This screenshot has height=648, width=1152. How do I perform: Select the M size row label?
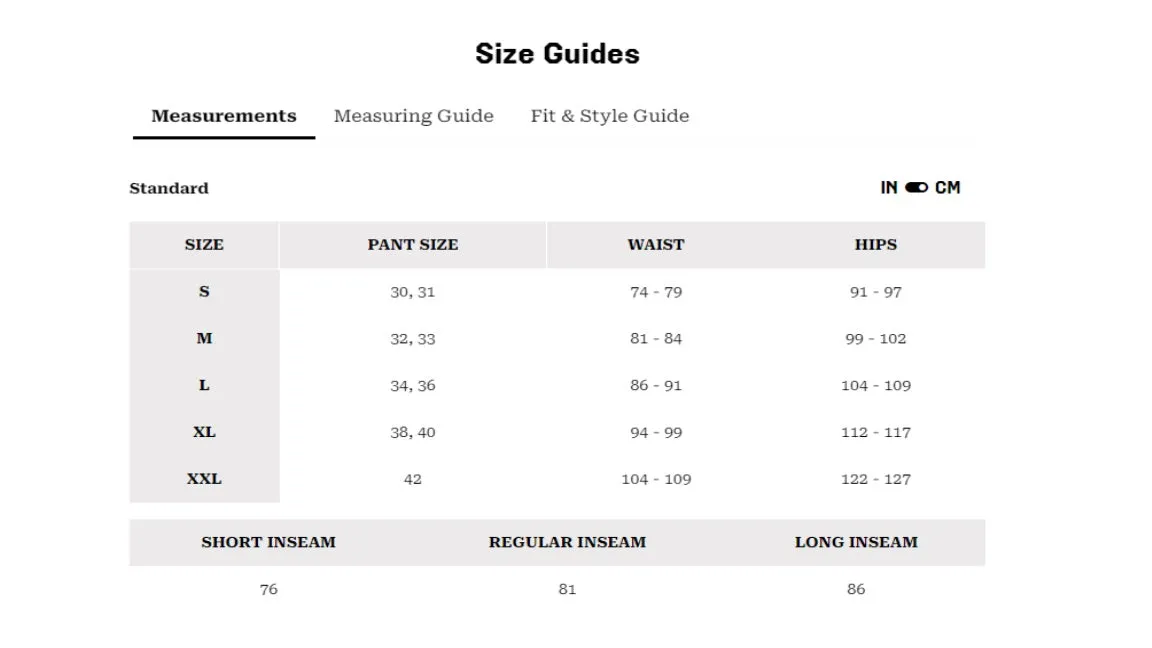(204, 339)
